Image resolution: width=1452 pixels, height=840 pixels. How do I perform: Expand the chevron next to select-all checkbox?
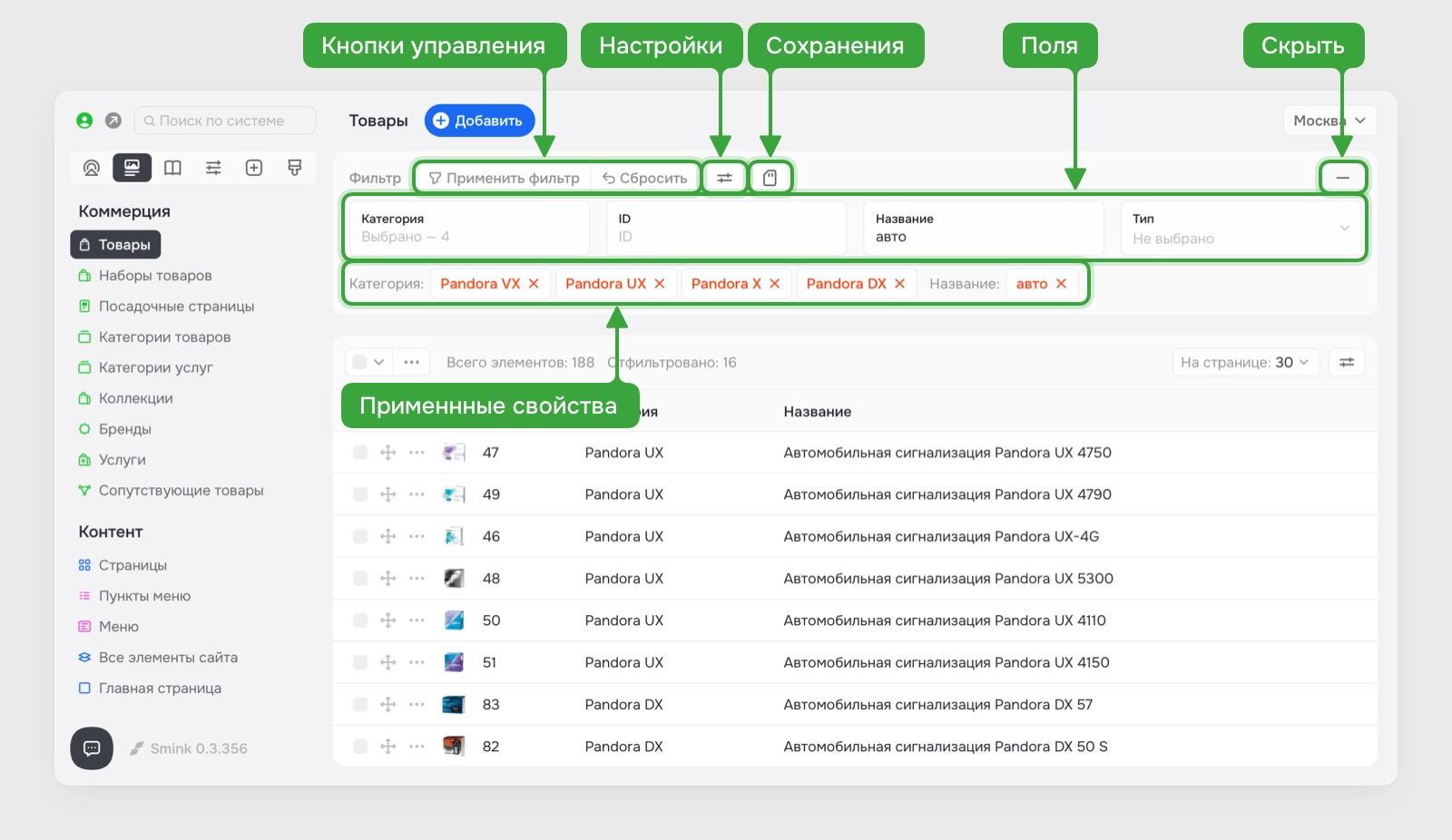click(379, 363)
